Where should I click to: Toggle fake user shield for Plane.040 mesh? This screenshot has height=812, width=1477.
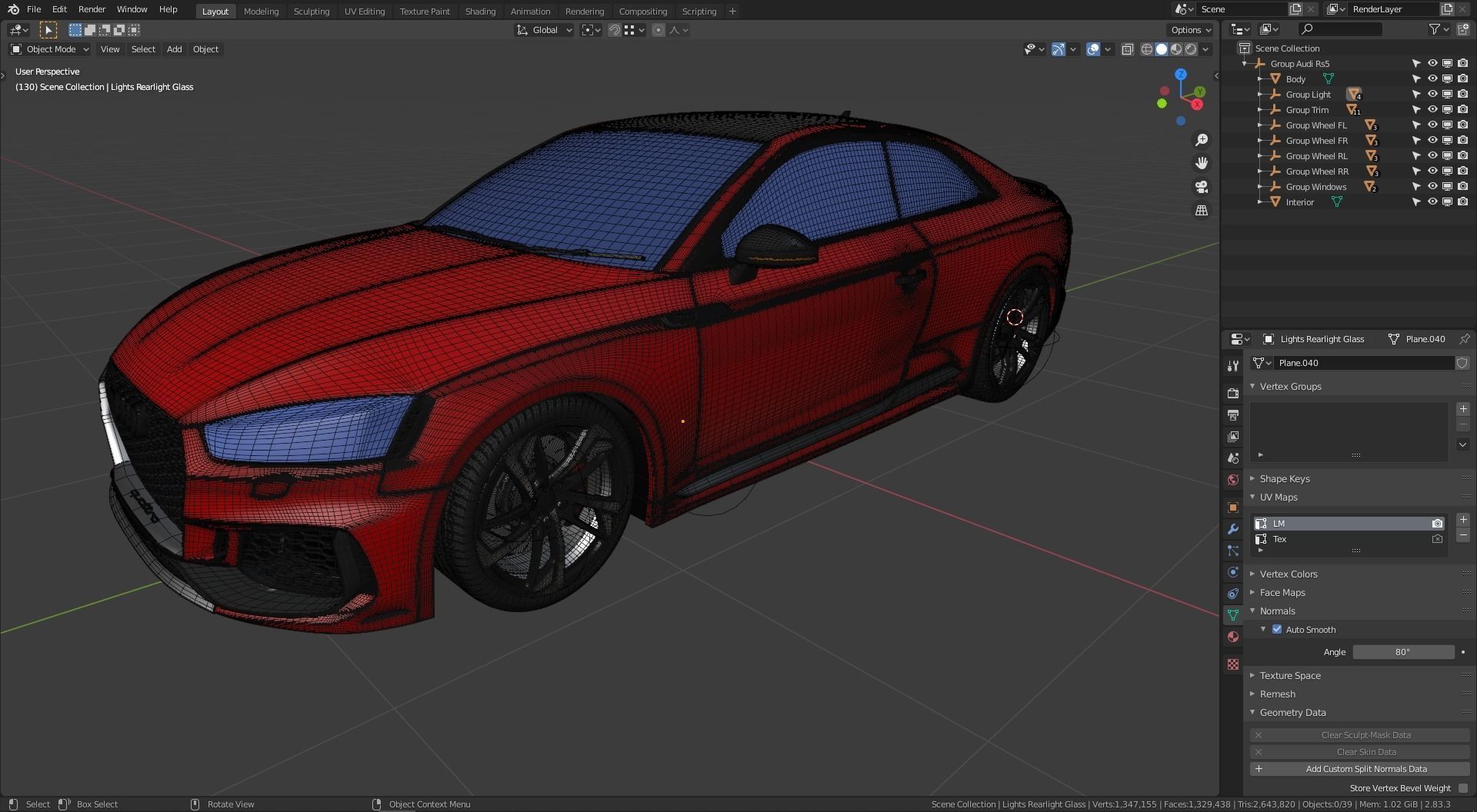(1462, 363)
